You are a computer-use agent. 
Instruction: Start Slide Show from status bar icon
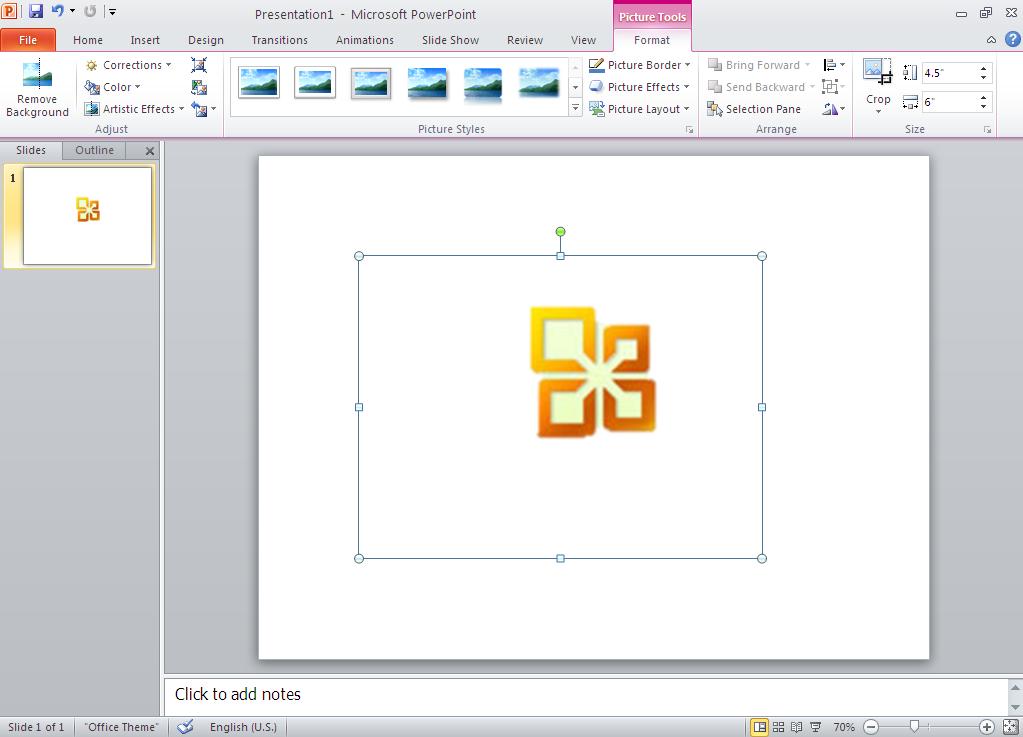click(x=816, y=727)
